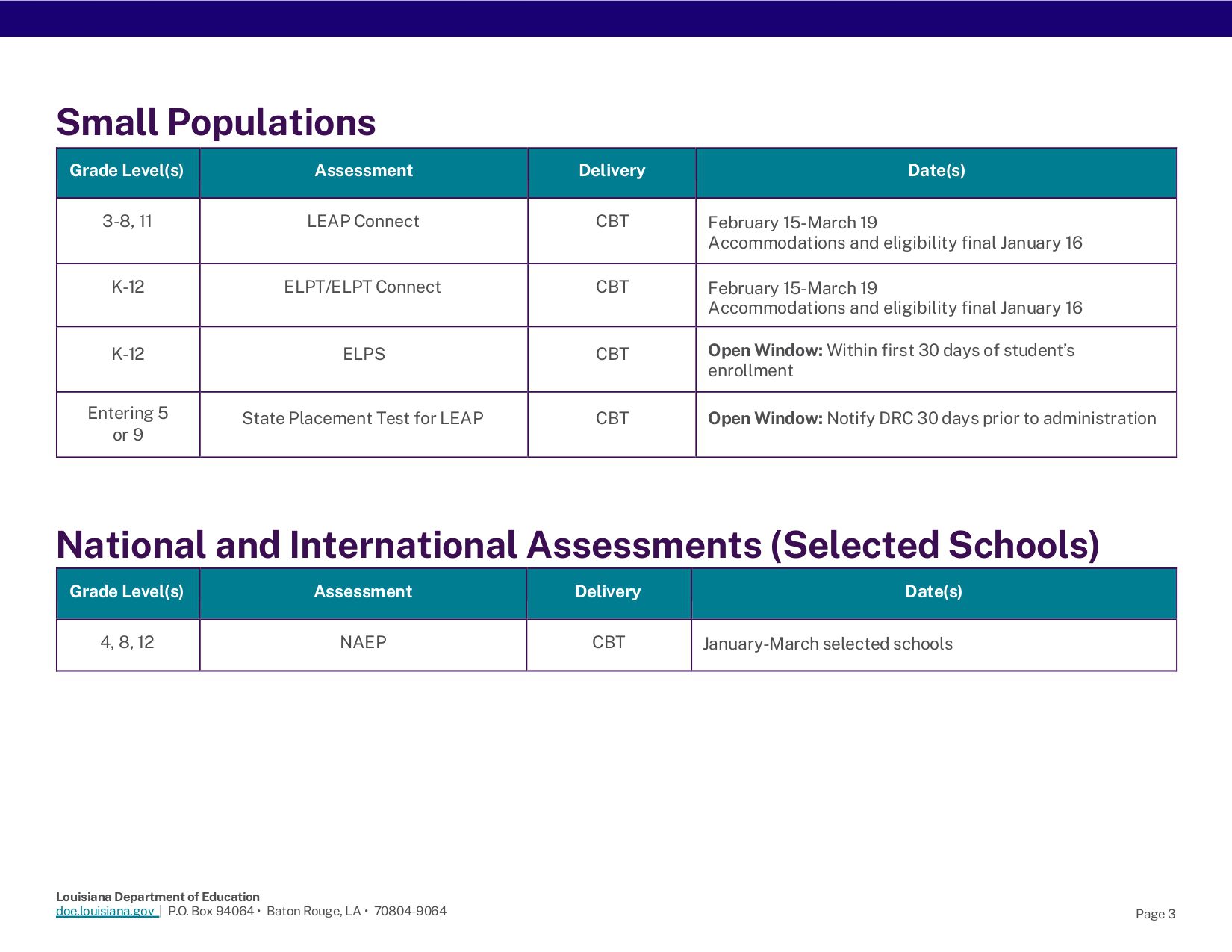Click the National and International Assessments heading
1232x952 pixels.
click(577, 545)
